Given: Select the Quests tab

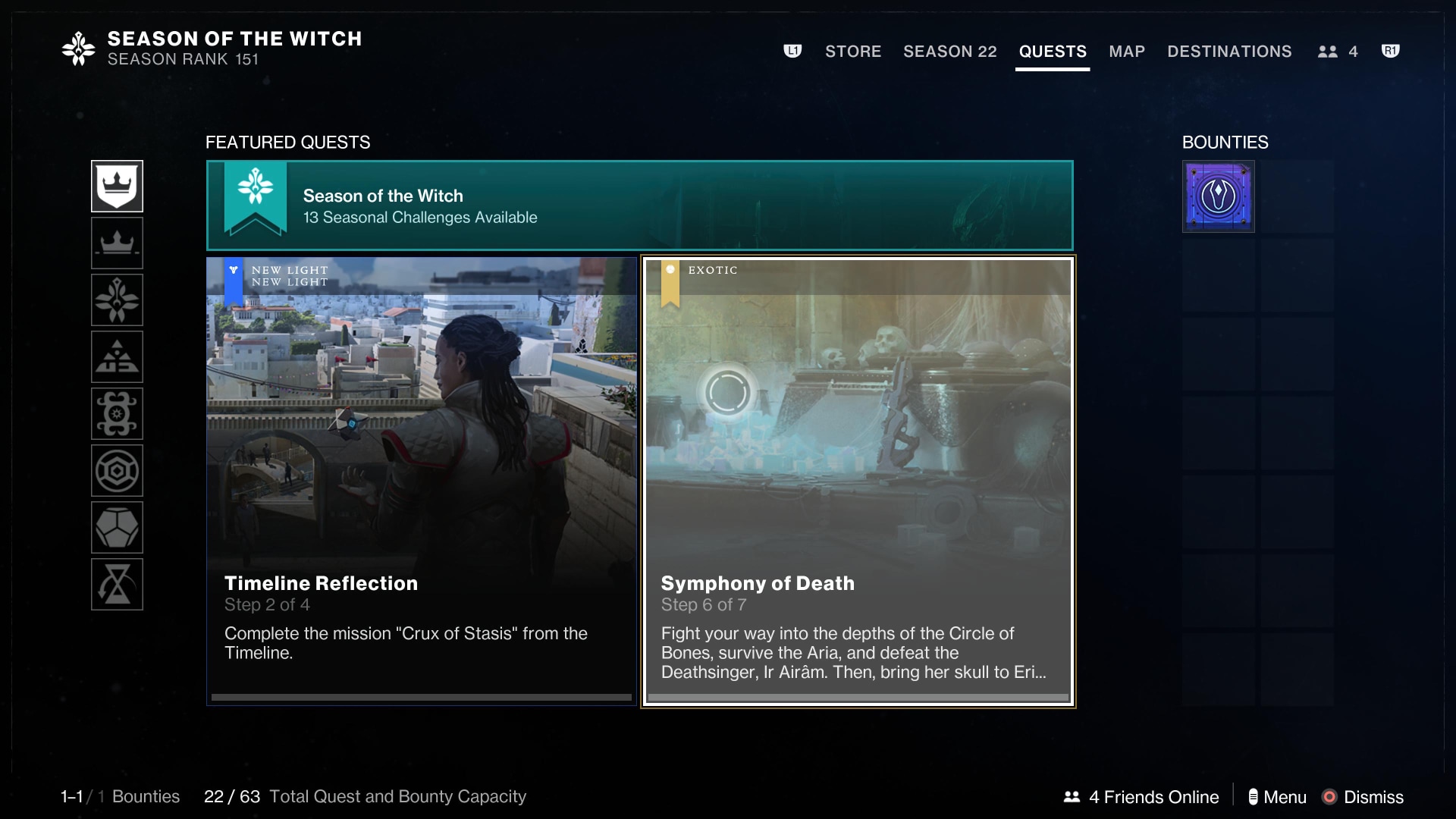Looking at the screenshot, I should point(1053,52).
